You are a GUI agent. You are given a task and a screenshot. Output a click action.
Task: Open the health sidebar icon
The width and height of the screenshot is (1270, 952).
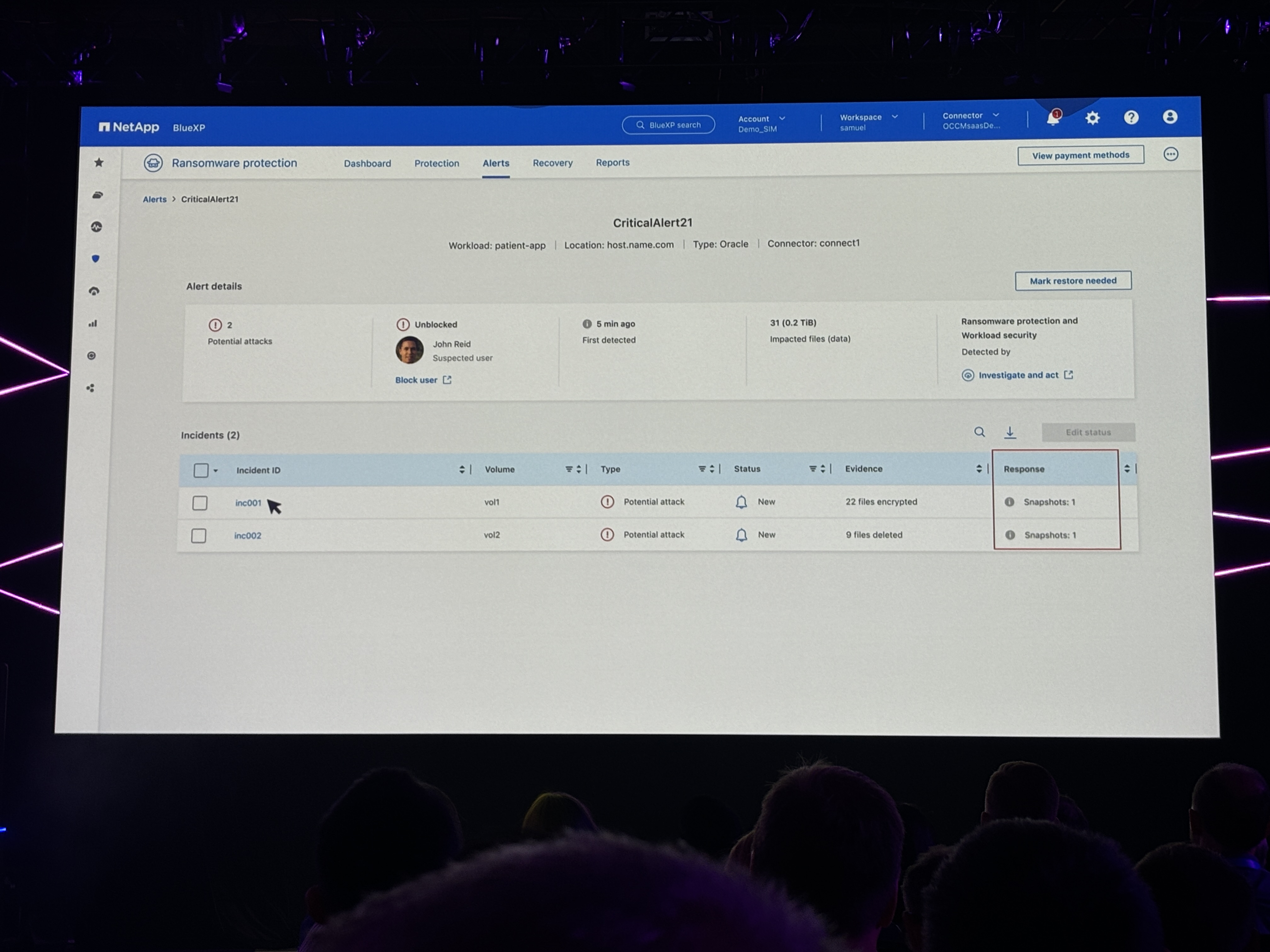(x=96, y=227)
